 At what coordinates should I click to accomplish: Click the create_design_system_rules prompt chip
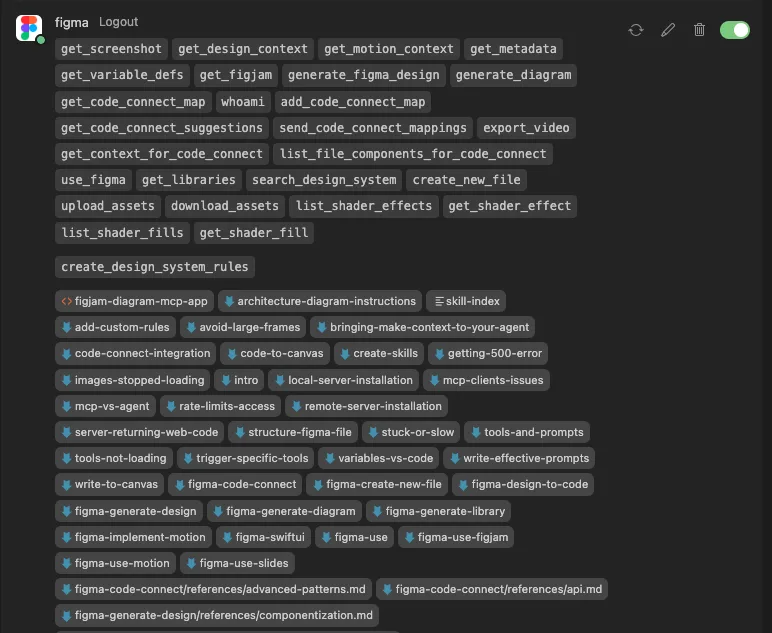(x=155, y=267)
